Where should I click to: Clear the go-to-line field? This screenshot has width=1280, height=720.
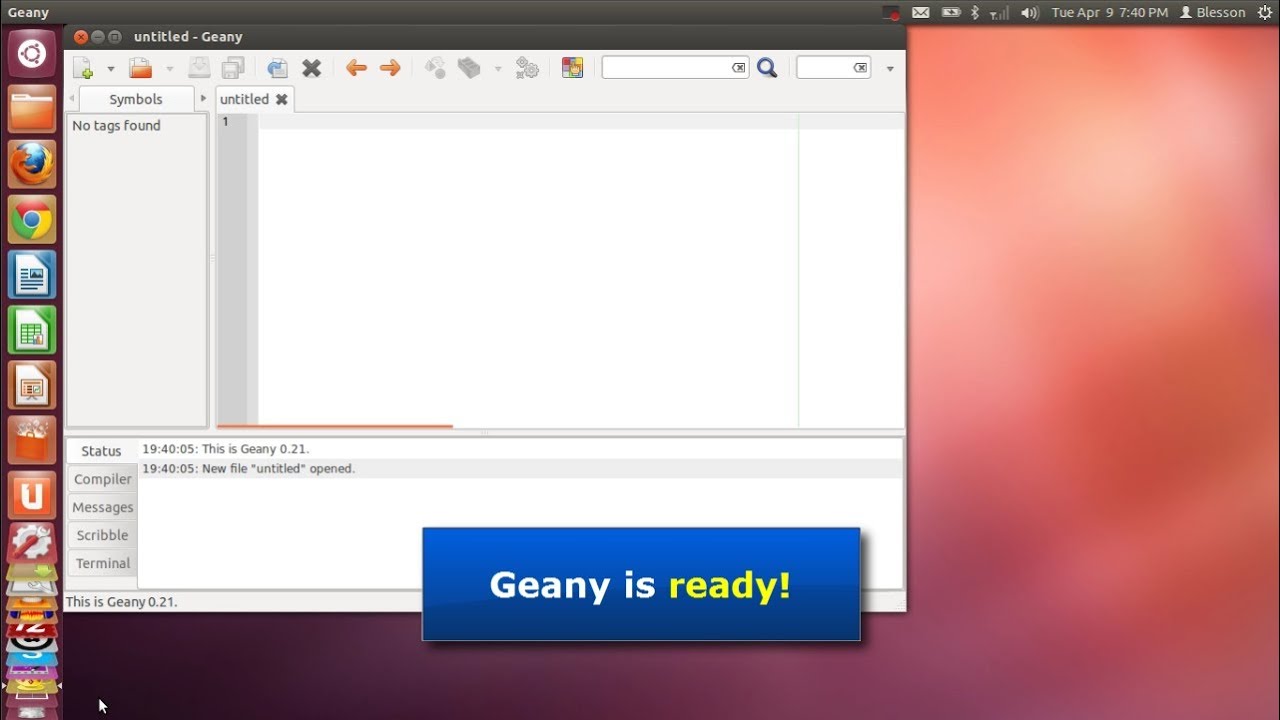(860, 68)
